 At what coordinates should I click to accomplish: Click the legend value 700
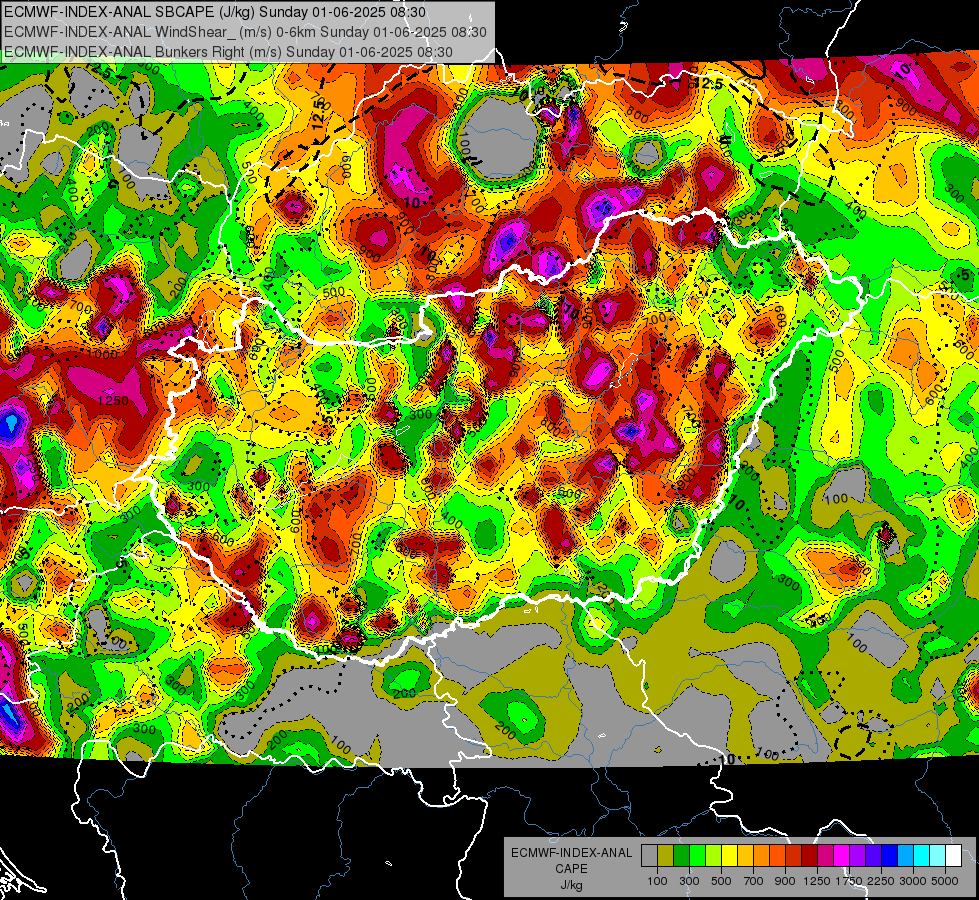[754, 881]
